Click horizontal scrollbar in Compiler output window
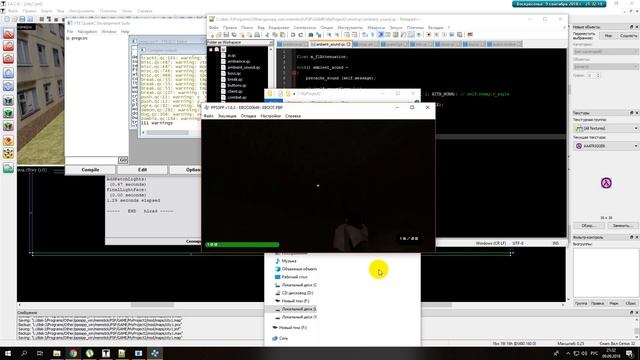The height and width of the screenshot is (360, 640). (x=167, y=132)
